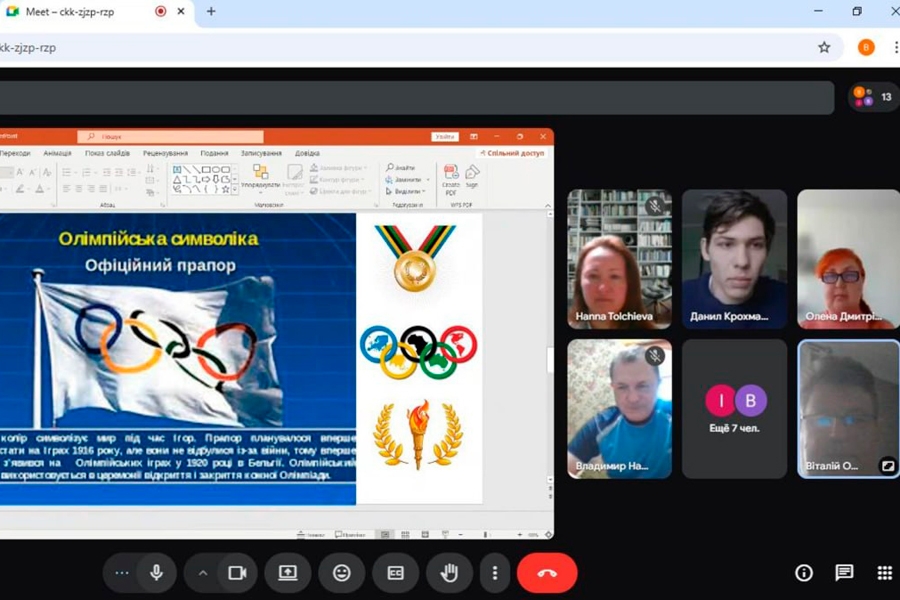Select Данил Крохма video tile

point(734,259)
